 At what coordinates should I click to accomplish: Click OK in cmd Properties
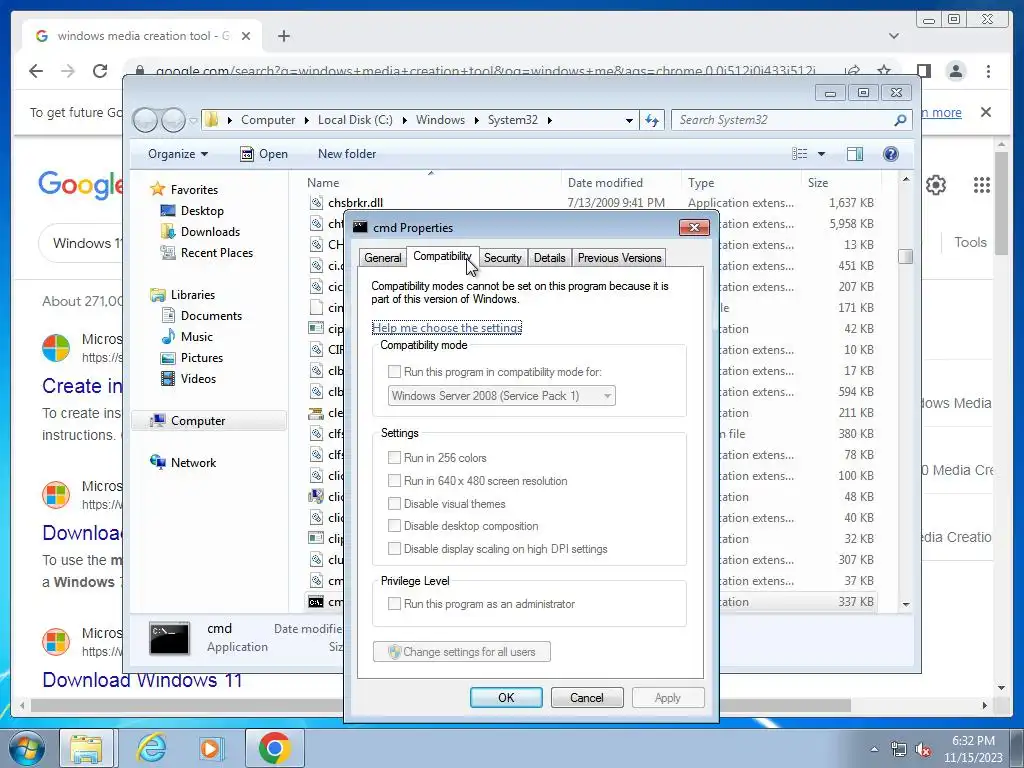pyautogui.click(x=506, y=697)
